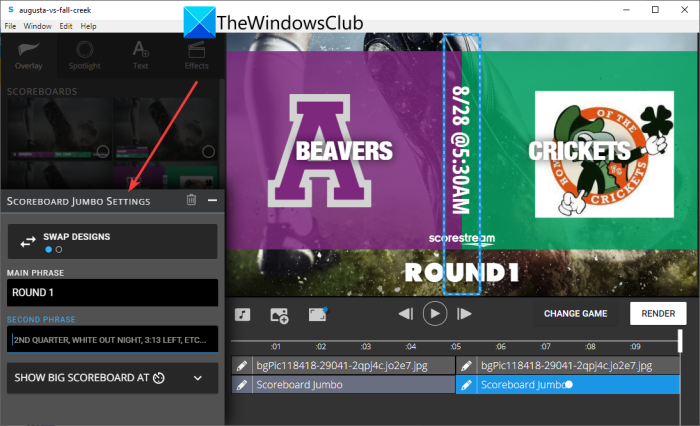Select the first design radio dot
This screenshot has width=700, height=426.
click(x=49, y=250)
